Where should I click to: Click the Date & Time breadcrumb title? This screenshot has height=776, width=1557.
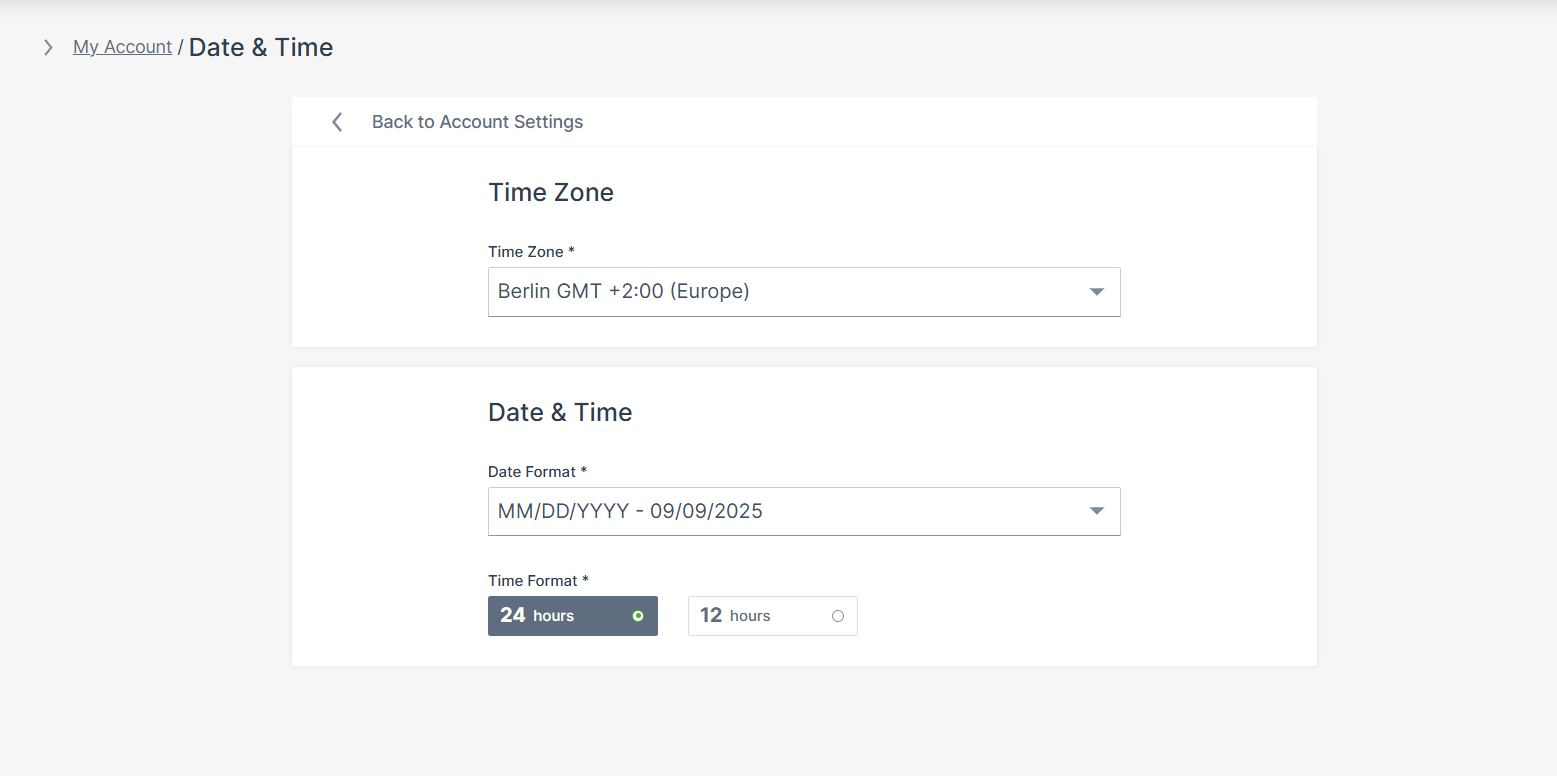pyautogui.click(x=261, y=47)
